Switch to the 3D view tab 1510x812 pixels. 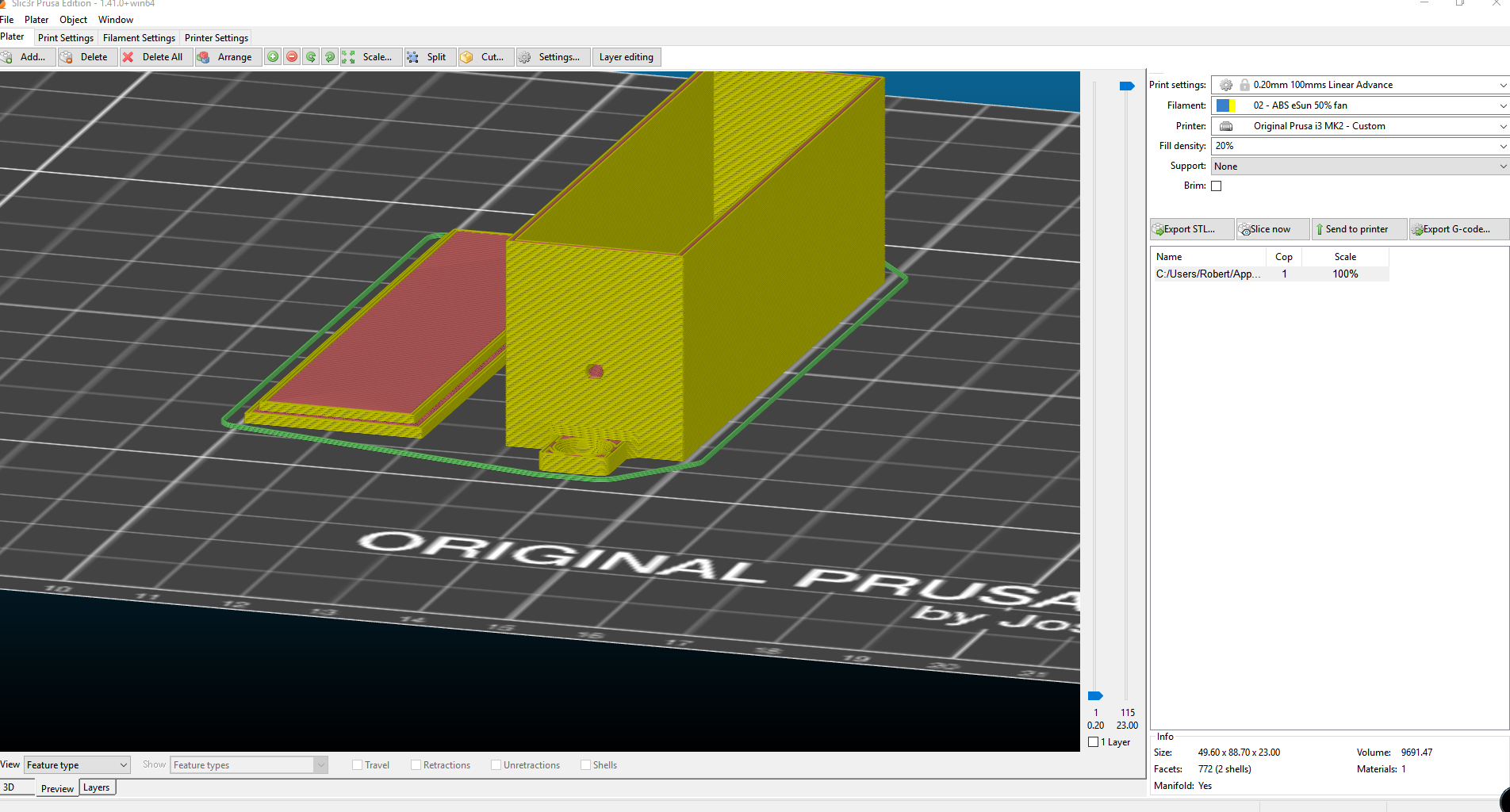pyautogui.click(x=16, y=787)
